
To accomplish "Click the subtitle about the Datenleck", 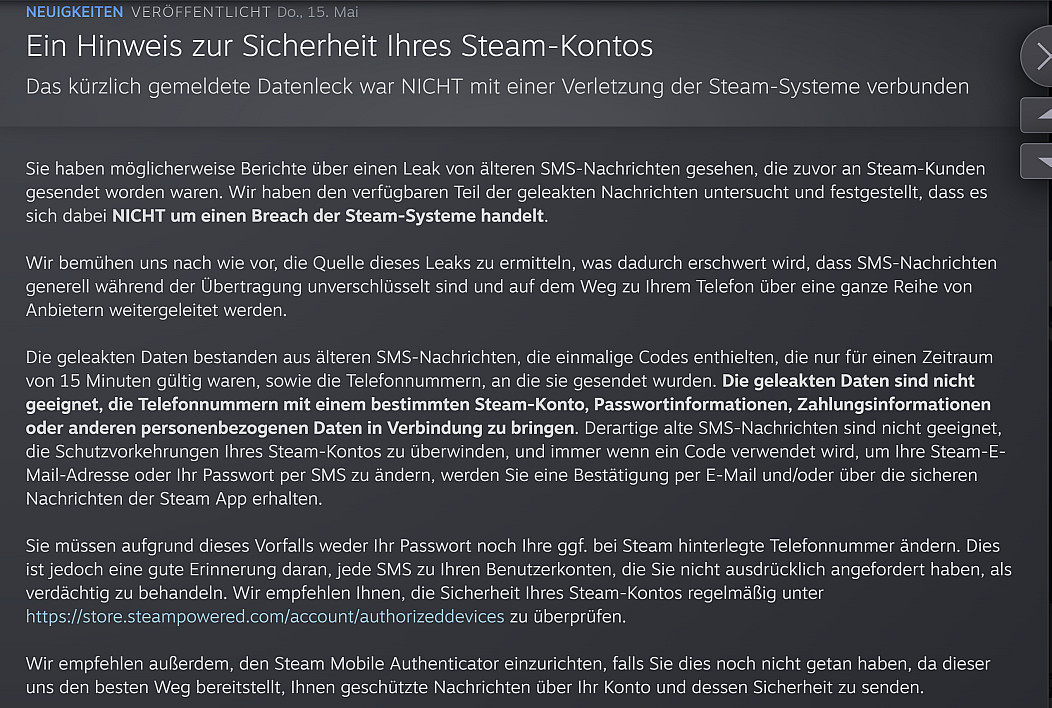I will (497, 86).
